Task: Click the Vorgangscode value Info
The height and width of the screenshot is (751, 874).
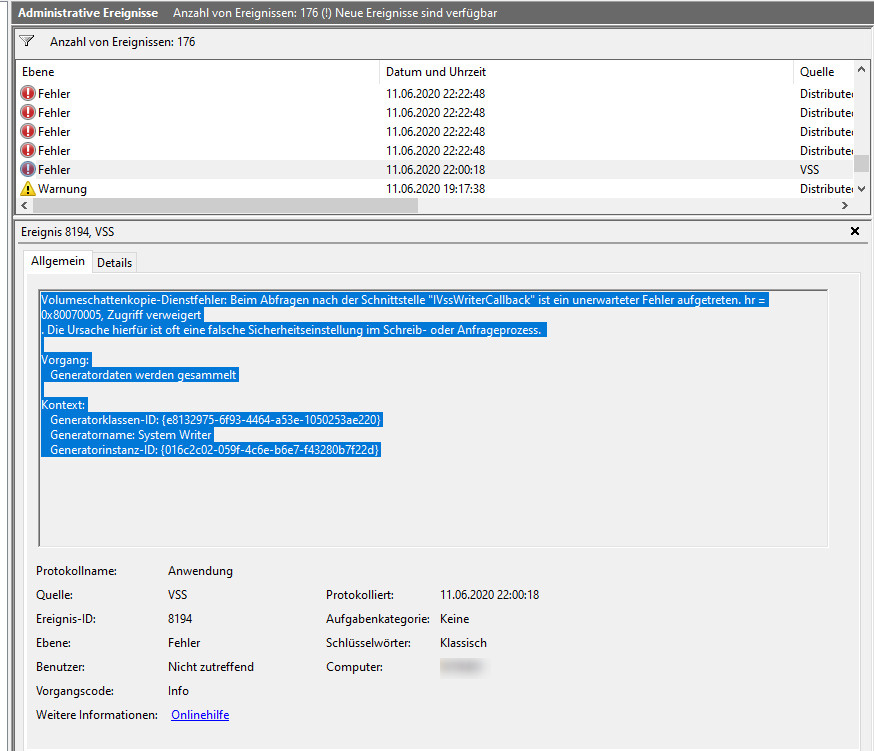Action: 178,691
